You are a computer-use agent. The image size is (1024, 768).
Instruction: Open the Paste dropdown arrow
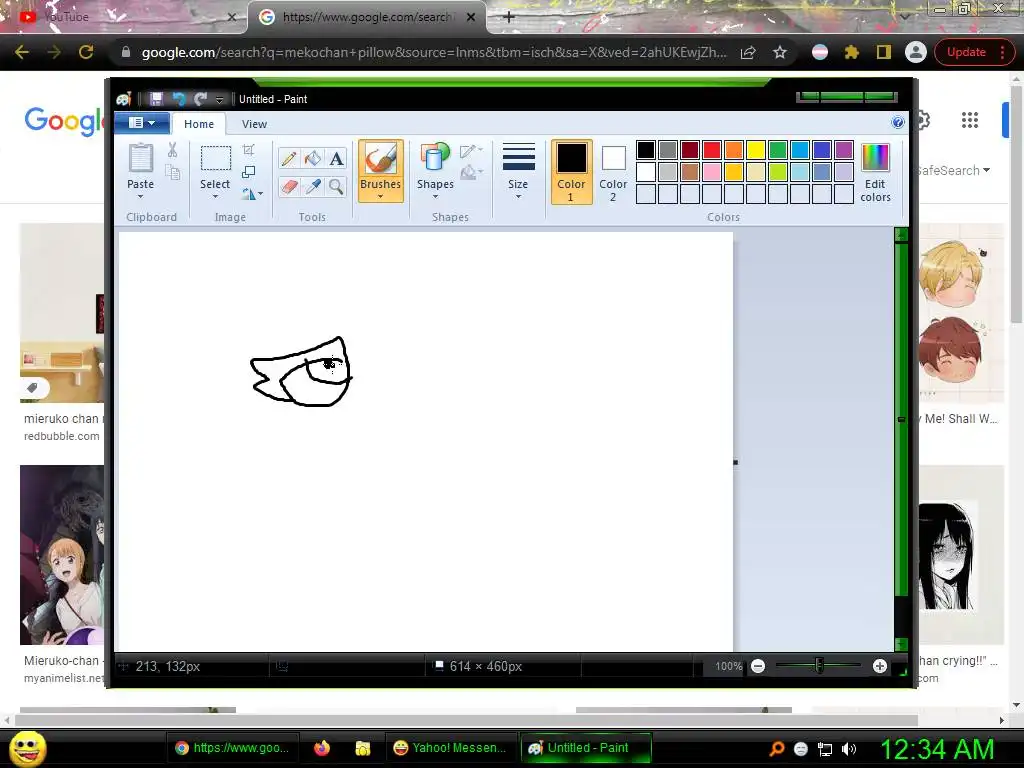(140, 197)
